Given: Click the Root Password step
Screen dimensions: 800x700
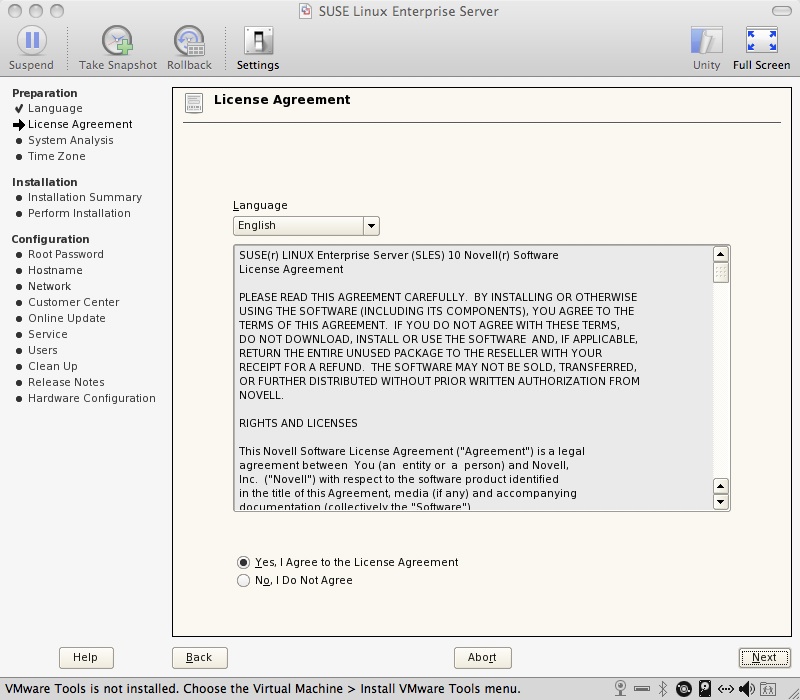Looking at the screenshot, I should click(x=66, y=254).
